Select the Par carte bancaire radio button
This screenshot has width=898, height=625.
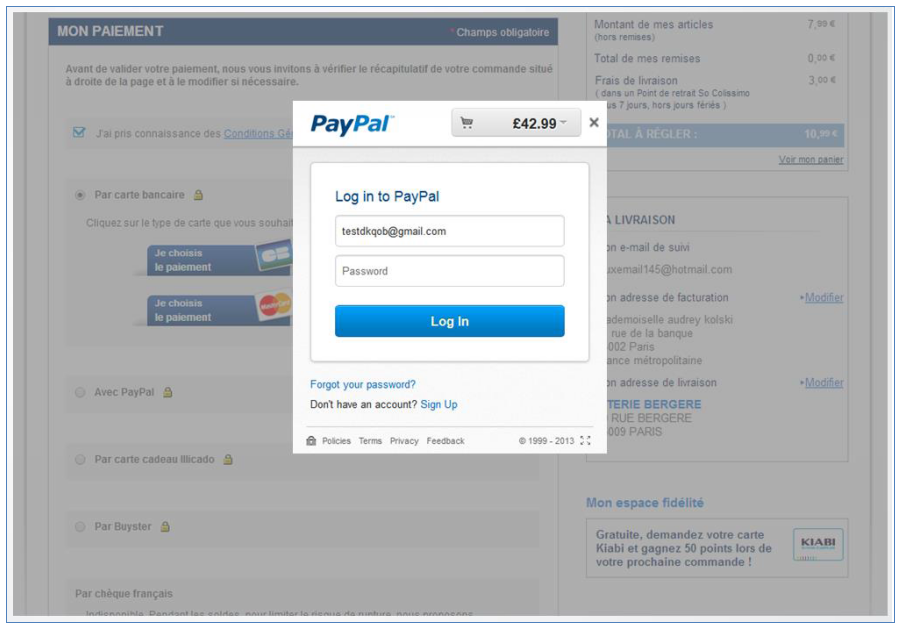[x=80, y=195]
